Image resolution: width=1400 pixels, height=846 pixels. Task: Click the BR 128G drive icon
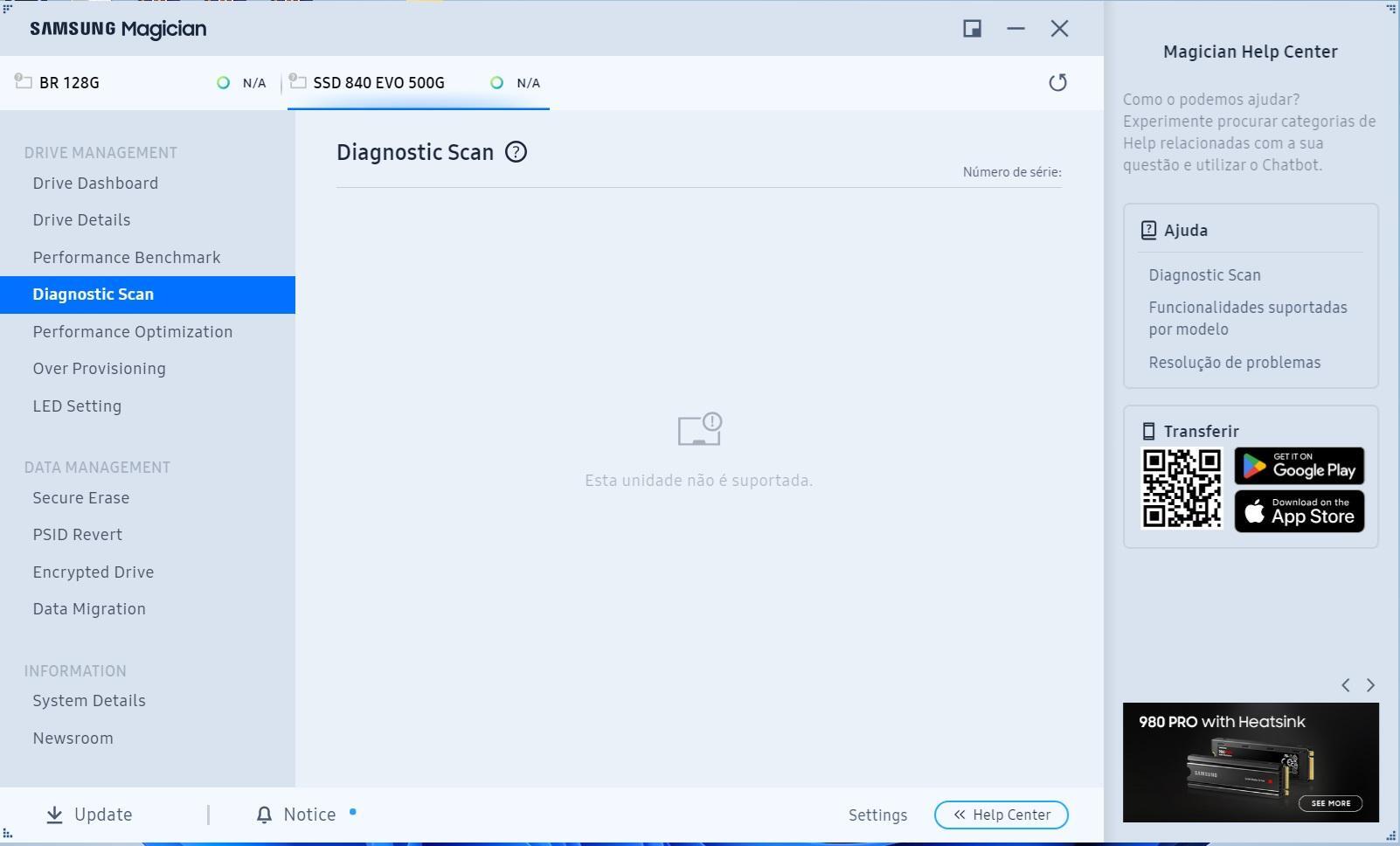pos(24,81)
